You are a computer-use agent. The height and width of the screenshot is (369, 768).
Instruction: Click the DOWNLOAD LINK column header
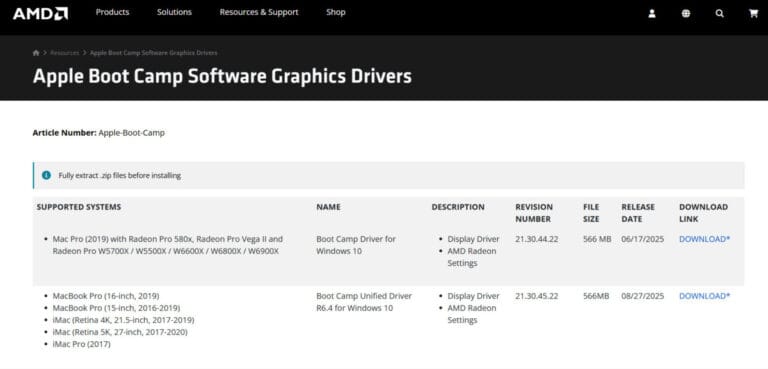(703, 213)
